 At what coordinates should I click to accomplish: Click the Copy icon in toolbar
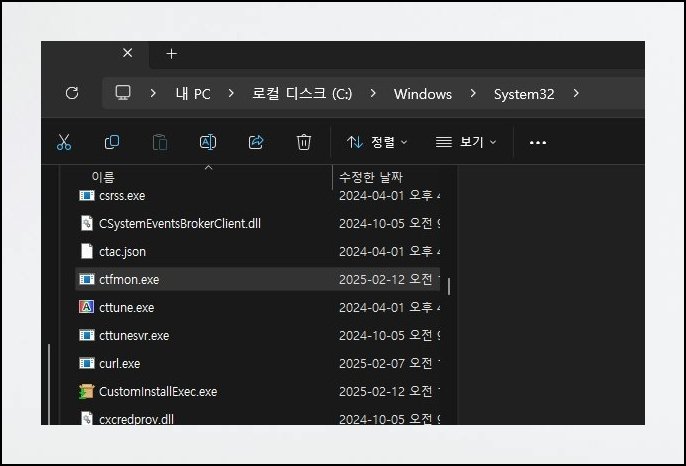click(x=112, y=142)
